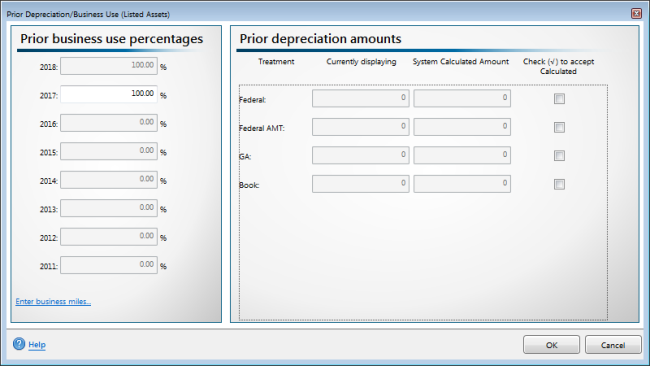Check the Federal AMT accept calculated checkbox

[x=559, y=127]
